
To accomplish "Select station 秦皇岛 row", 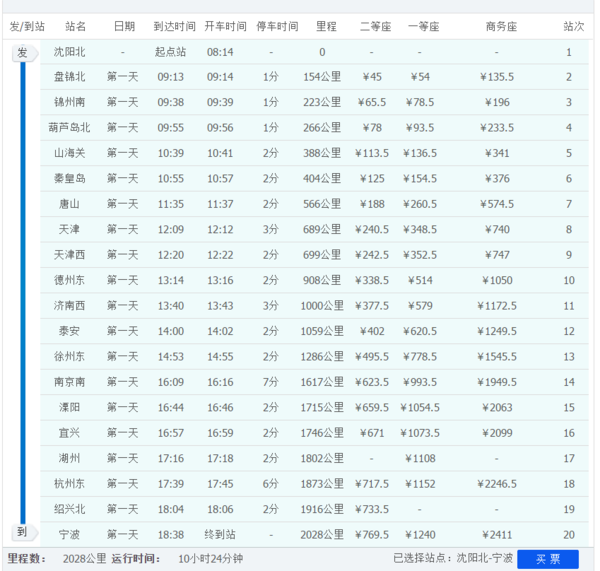I will (314, 179).
